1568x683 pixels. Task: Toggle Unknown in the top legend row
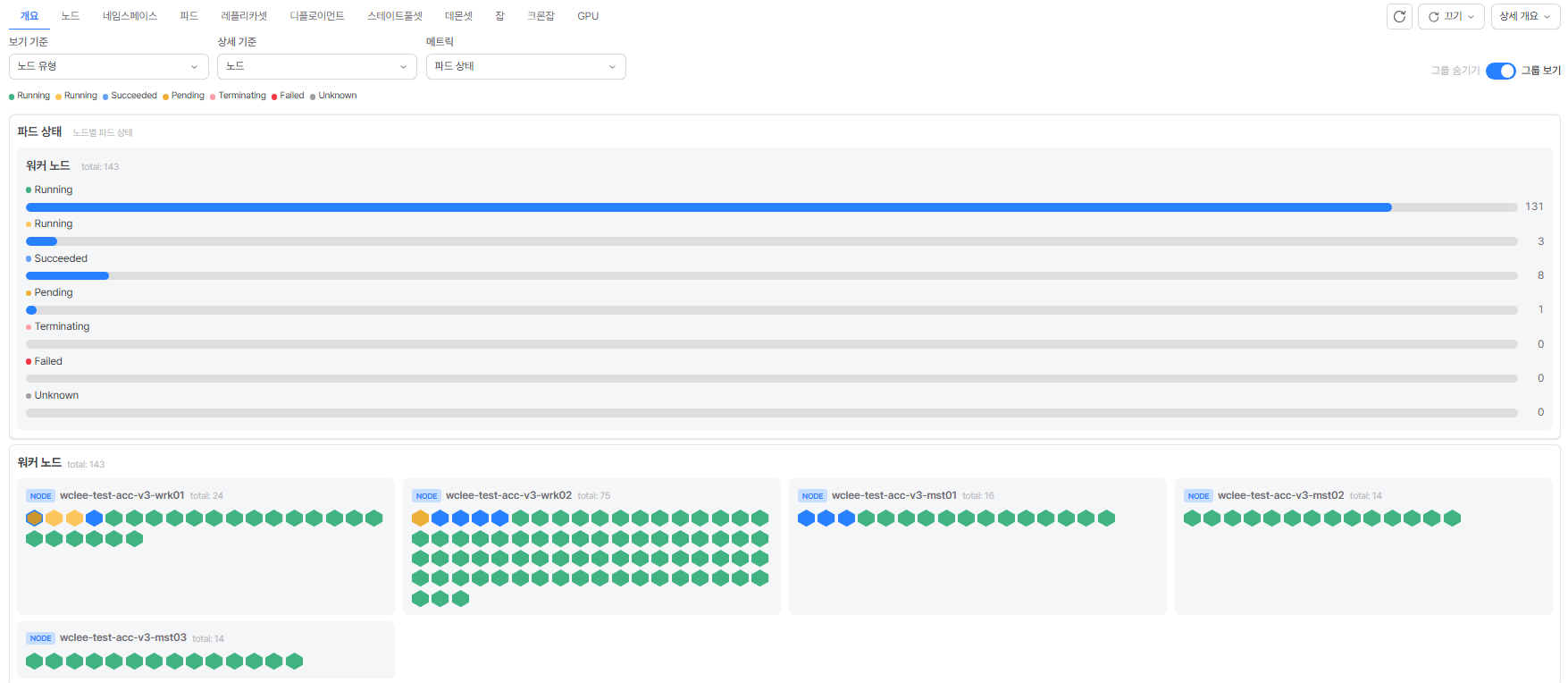(333, 96)
